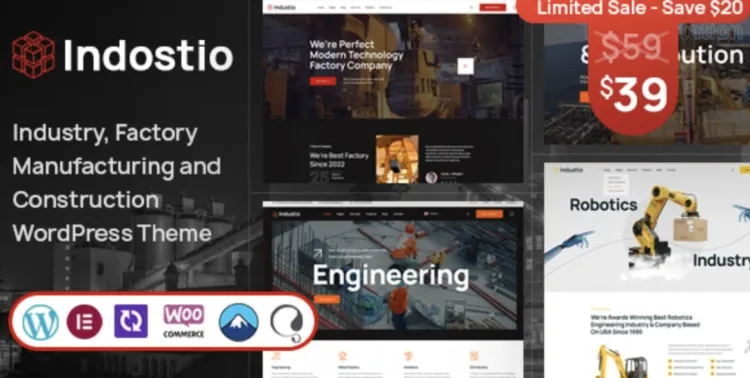Click orange button under 'Factory Company' heading
This screenshot has height=378, width=750.
(323, 81)
